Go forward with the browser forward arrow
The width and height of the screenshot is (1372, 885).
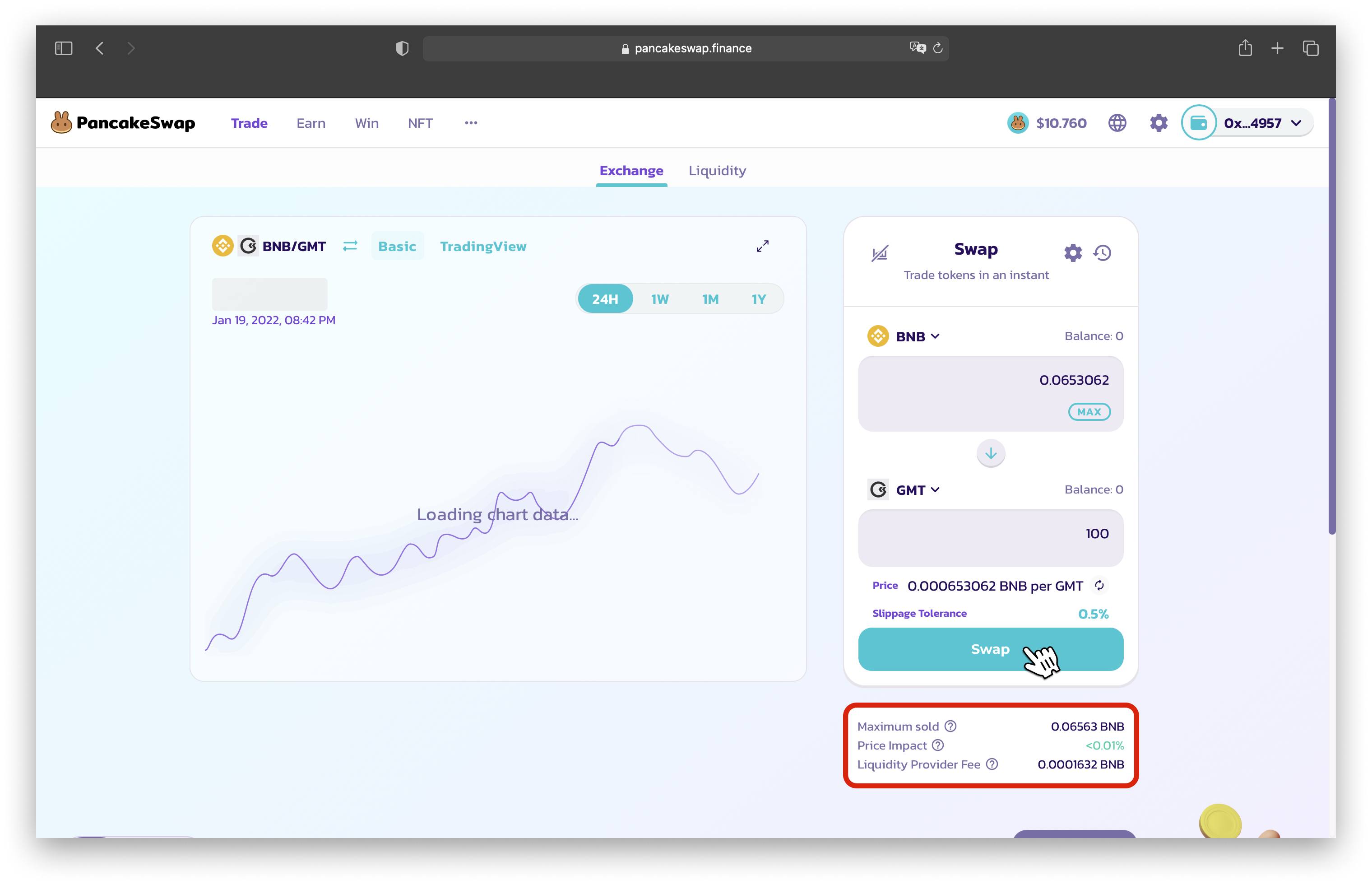131,48
